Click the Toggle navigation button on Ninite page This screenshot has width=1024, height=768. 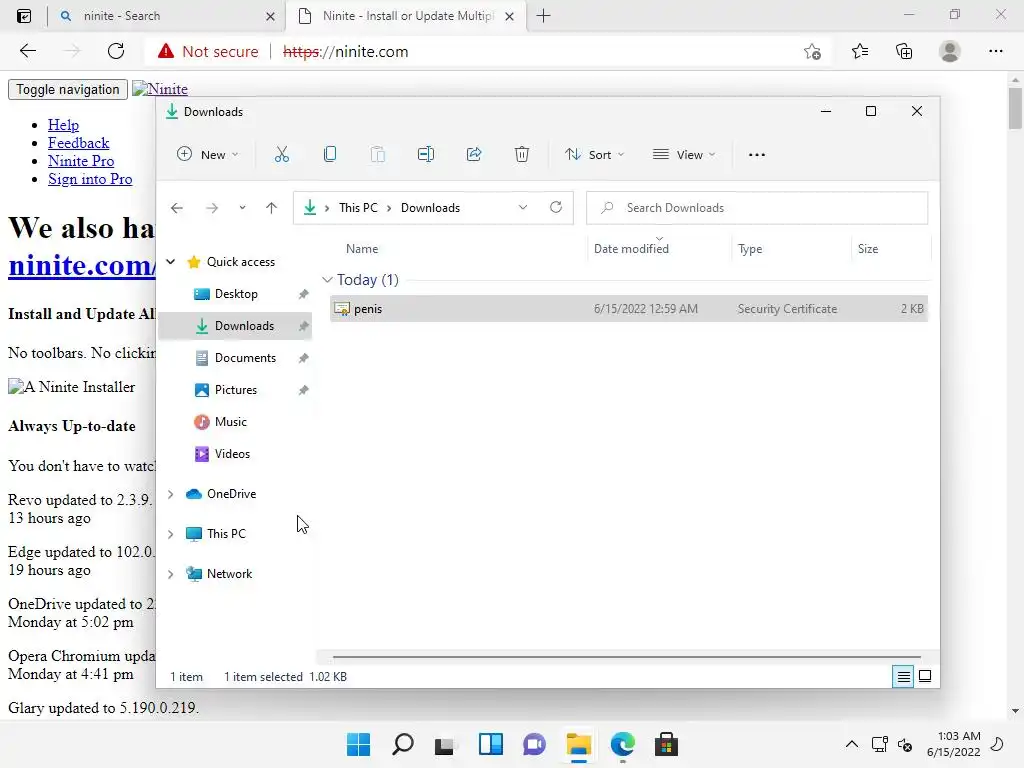68,89
